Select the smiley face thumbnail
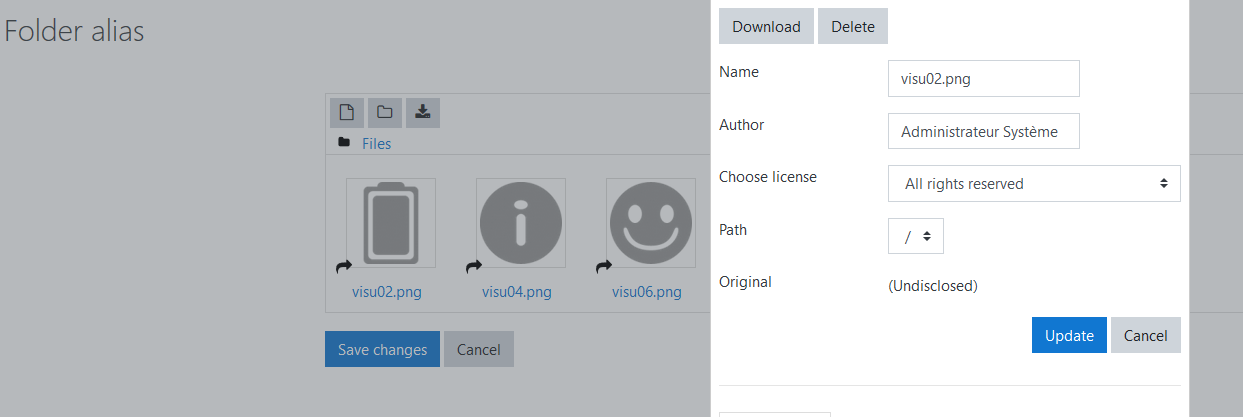1243x417 pixels. click(651, 223)
